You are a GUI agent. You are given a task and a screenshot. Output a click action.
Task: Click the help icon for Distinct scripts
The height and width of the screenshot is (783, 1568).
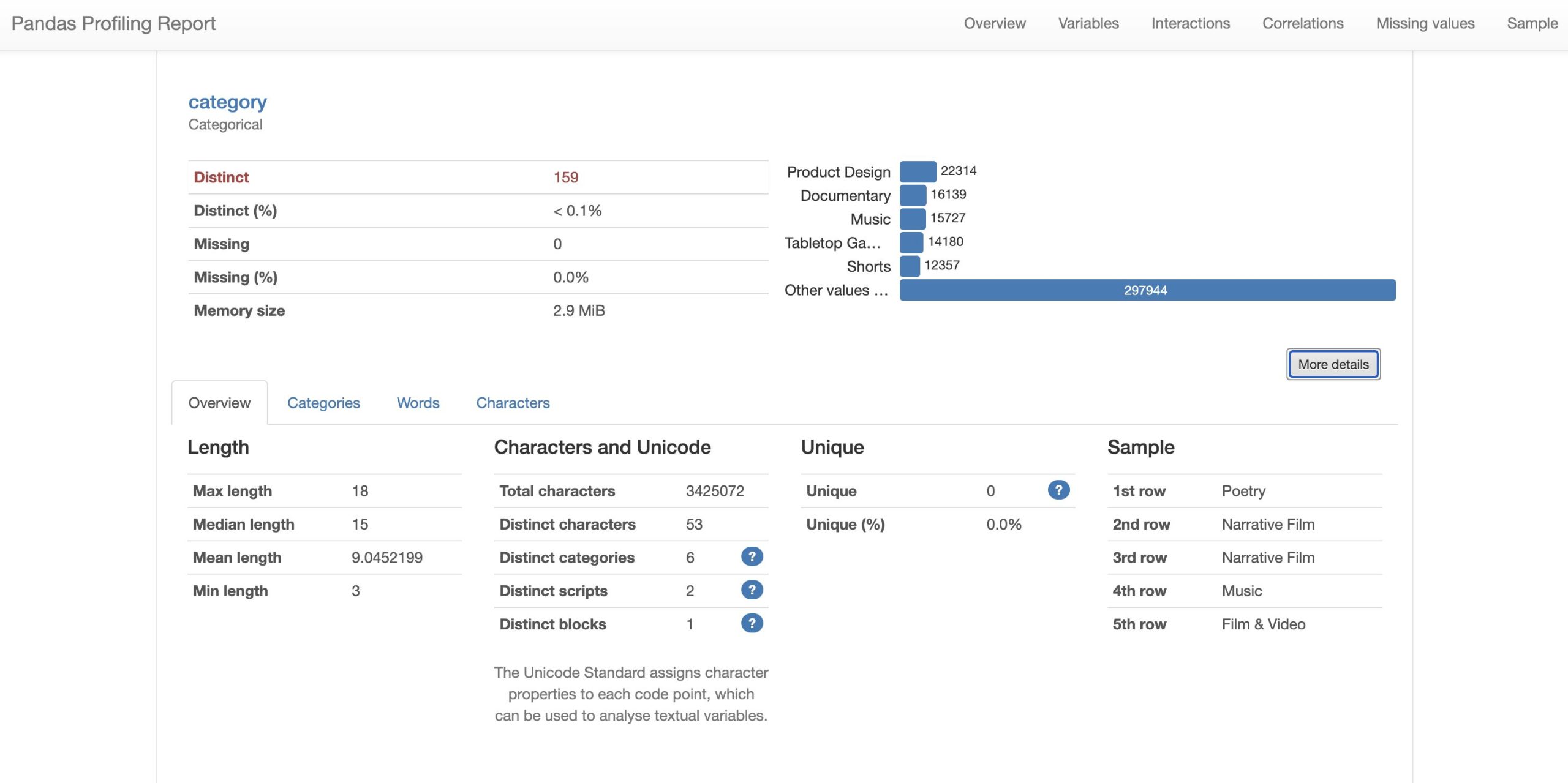(x=752, y=590)
